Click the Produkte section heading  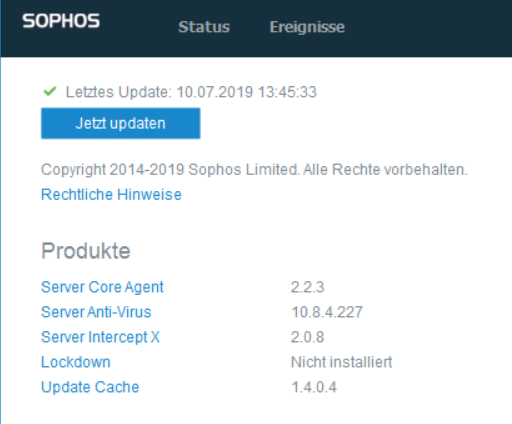click(86, 251)
